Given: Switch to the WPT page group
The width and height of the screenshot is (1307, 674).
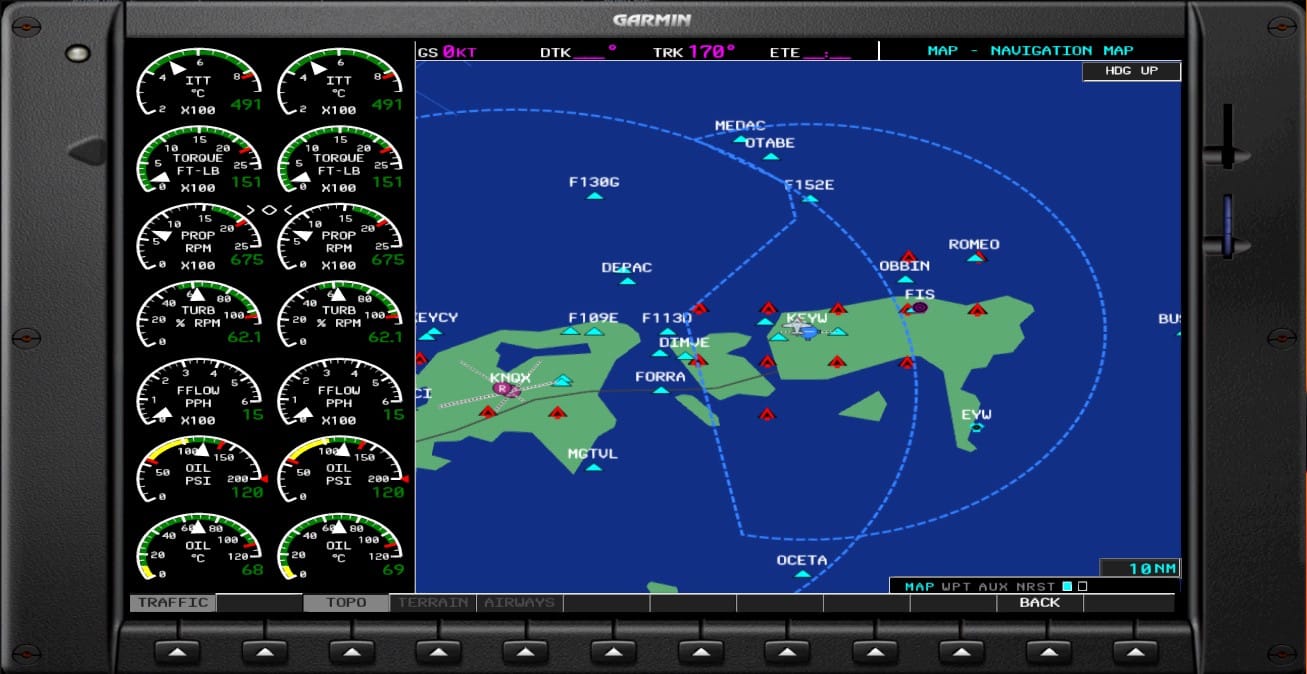Looking at the screenshot, I should coord(955,586).
